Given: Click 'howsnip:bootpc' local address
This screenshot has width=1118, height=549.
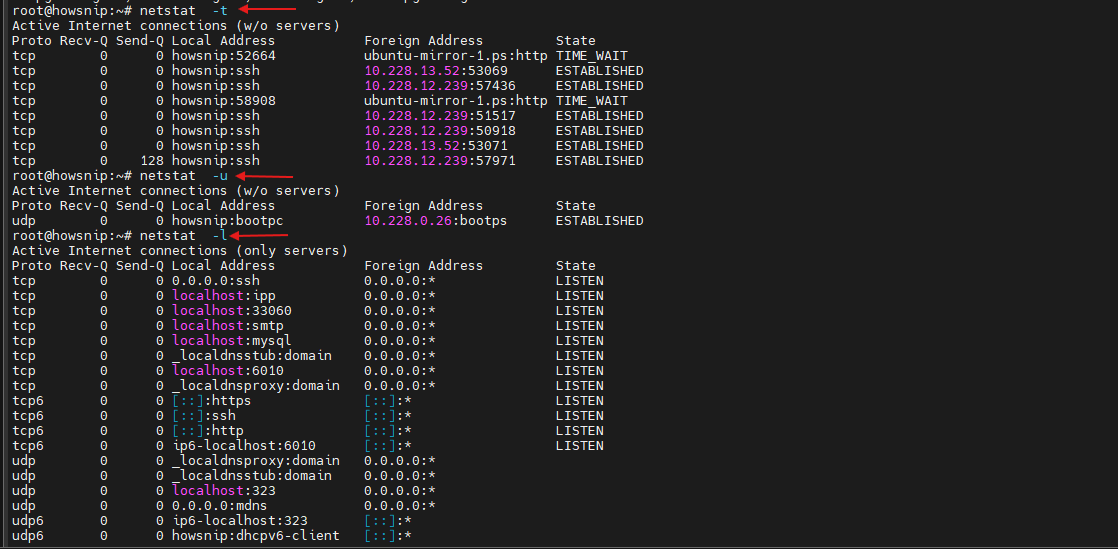Looking at the screenshot, I should pyautogui.click(x=227, y=220).
